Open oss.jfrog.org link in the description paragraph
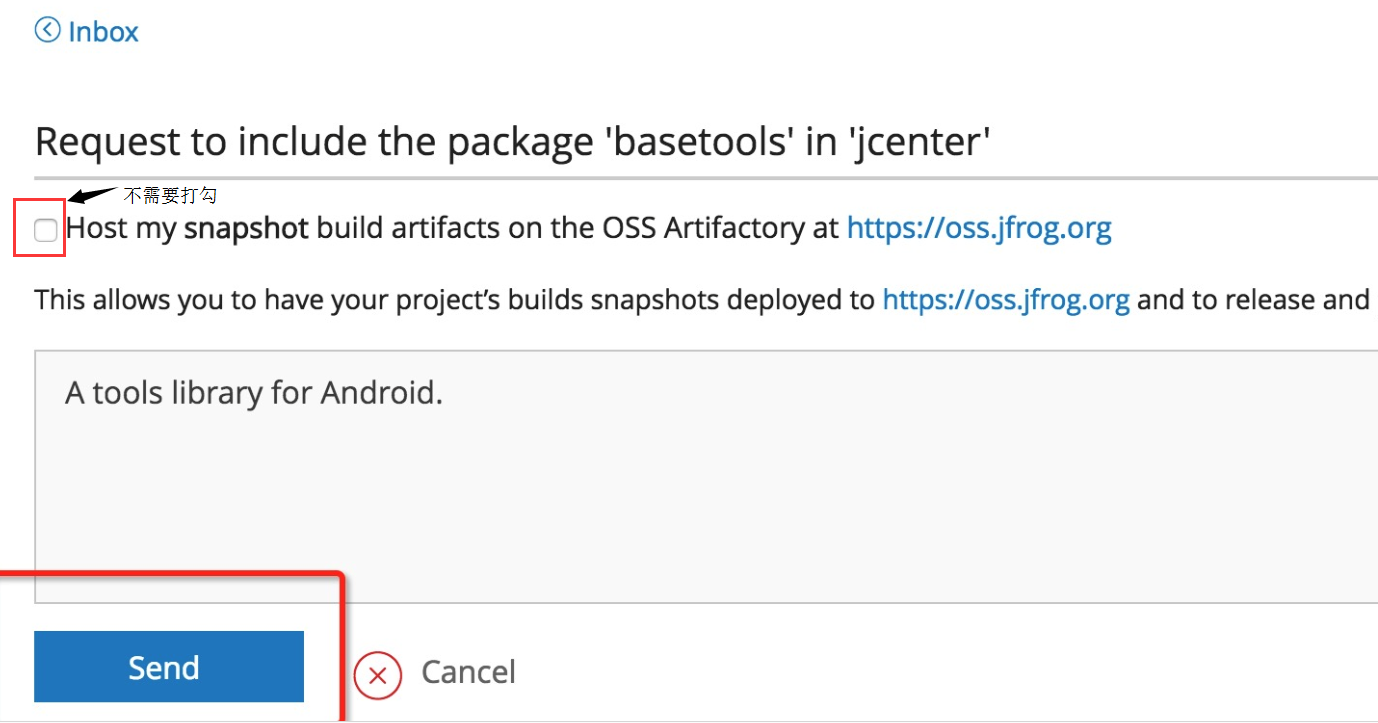The height and width of the screenshot is (723, 1378). (x=1005, y=299)
